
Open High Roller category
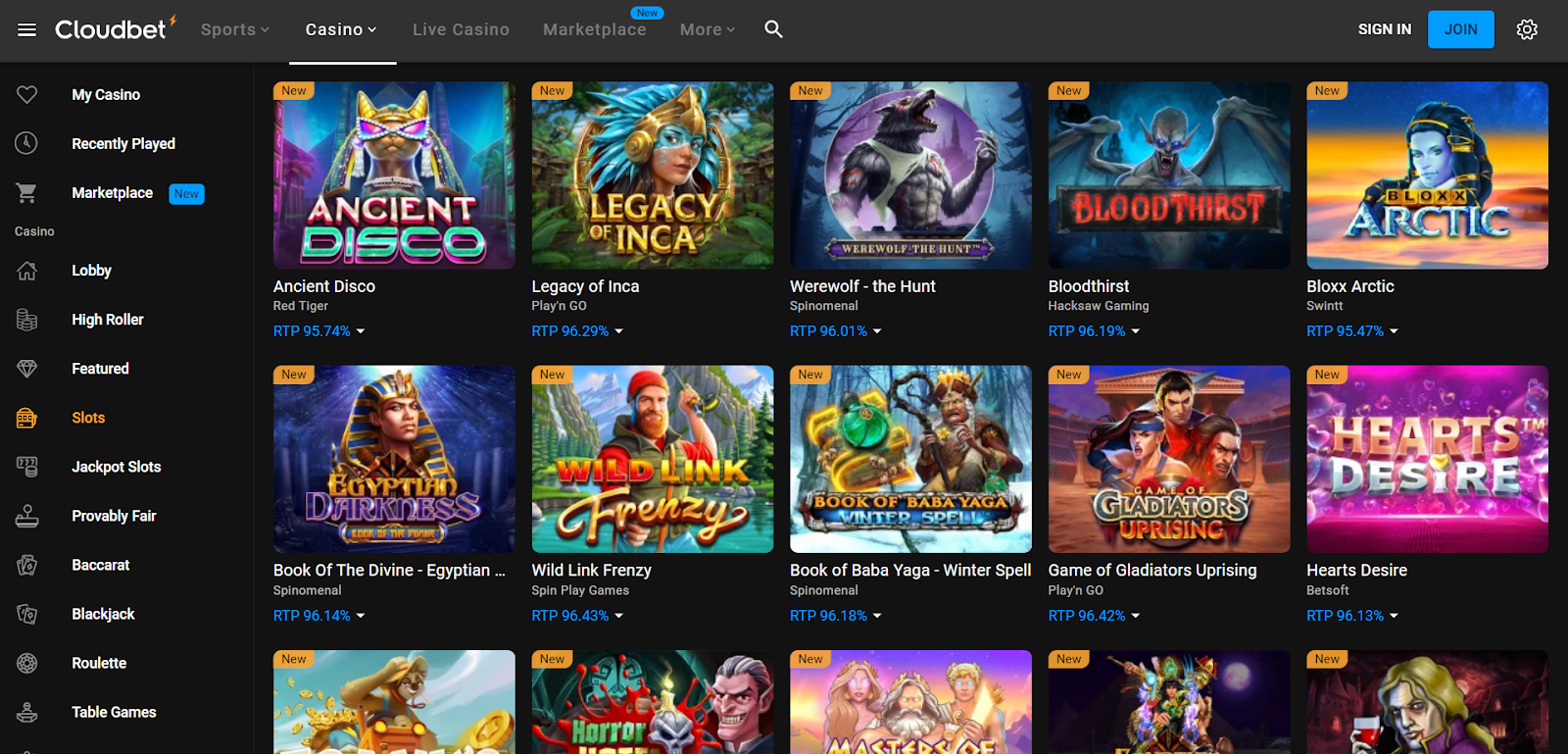108,320
